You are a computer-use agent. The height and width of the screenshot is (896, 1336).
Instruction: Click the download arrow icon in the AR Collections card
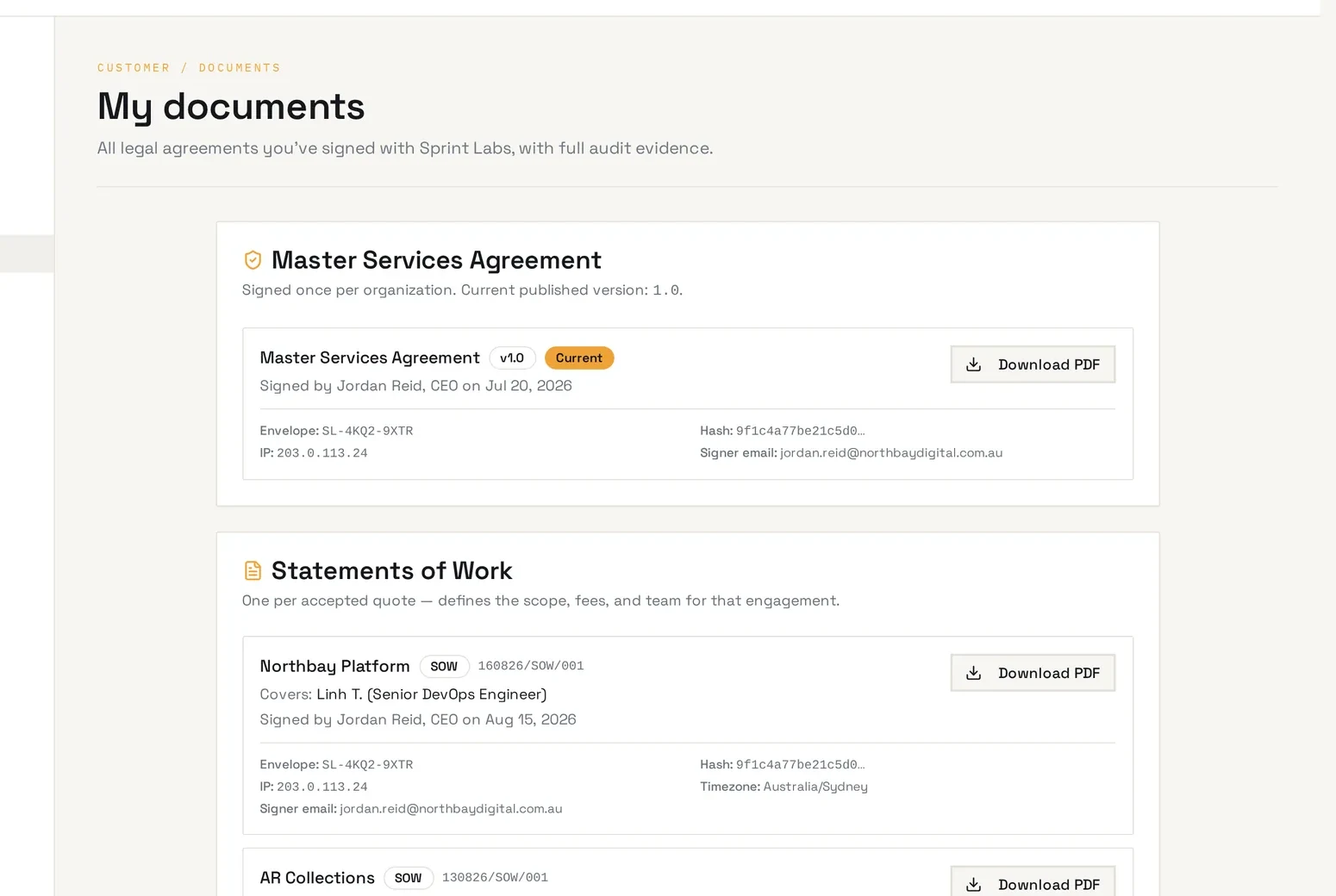973,885
